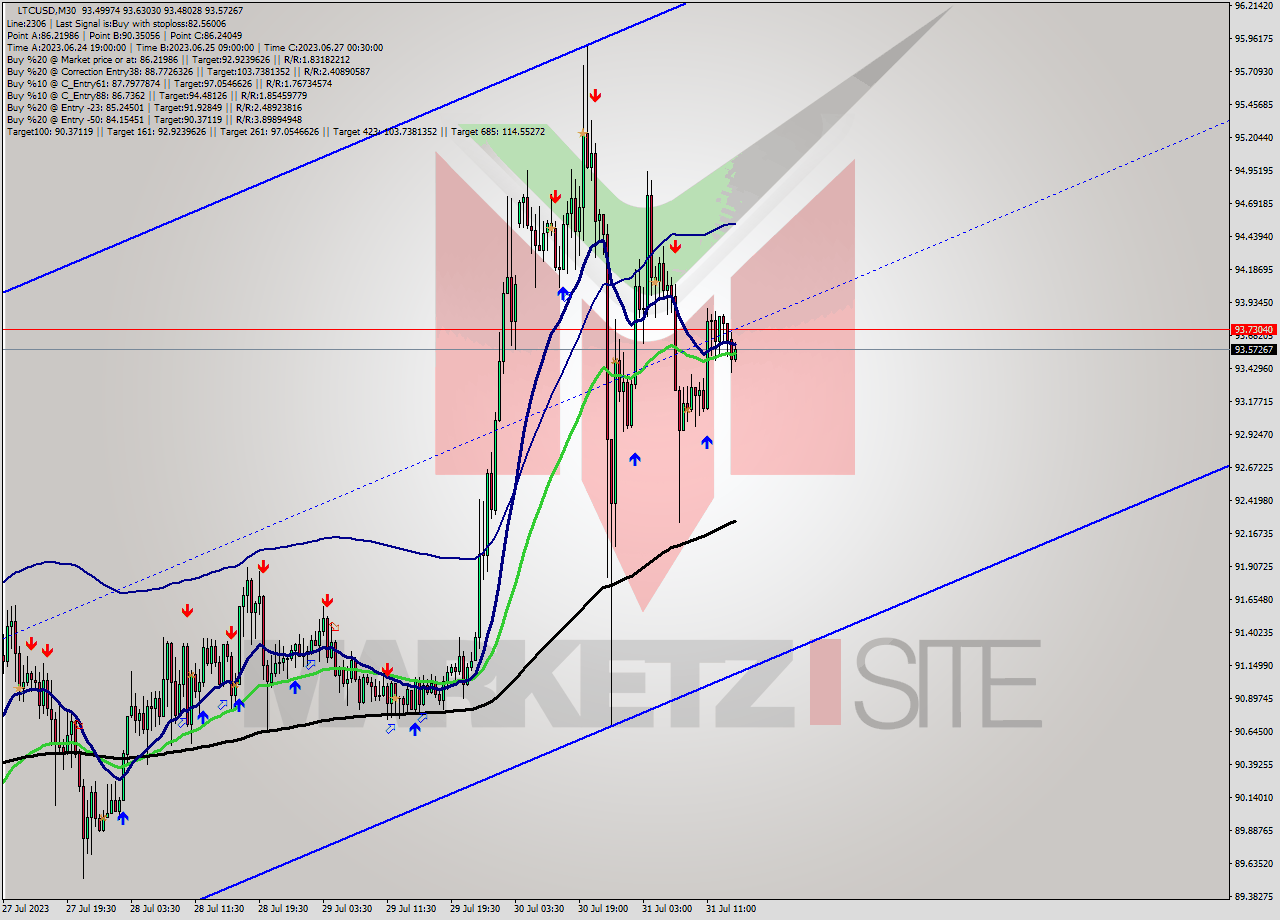The width and height of the screenshot is (1280, 920).
Task: Click the '29 Jul 19:30' time axis label
Action: pyautogui.click(x=475, y=909)
